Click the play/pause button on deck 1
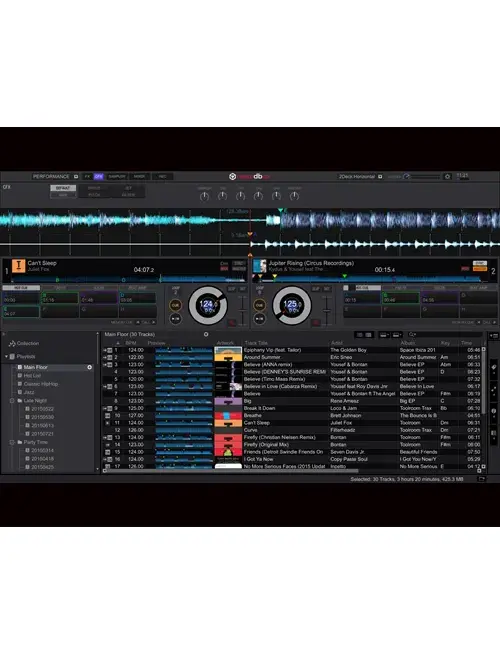The image size is (500, 655). pyautogui.click(x=175, y=319)
